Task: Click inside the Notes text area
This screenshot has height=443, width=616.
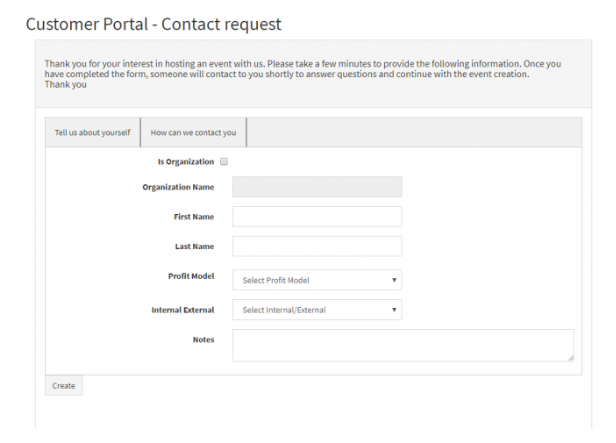Action: pos(402,344)
